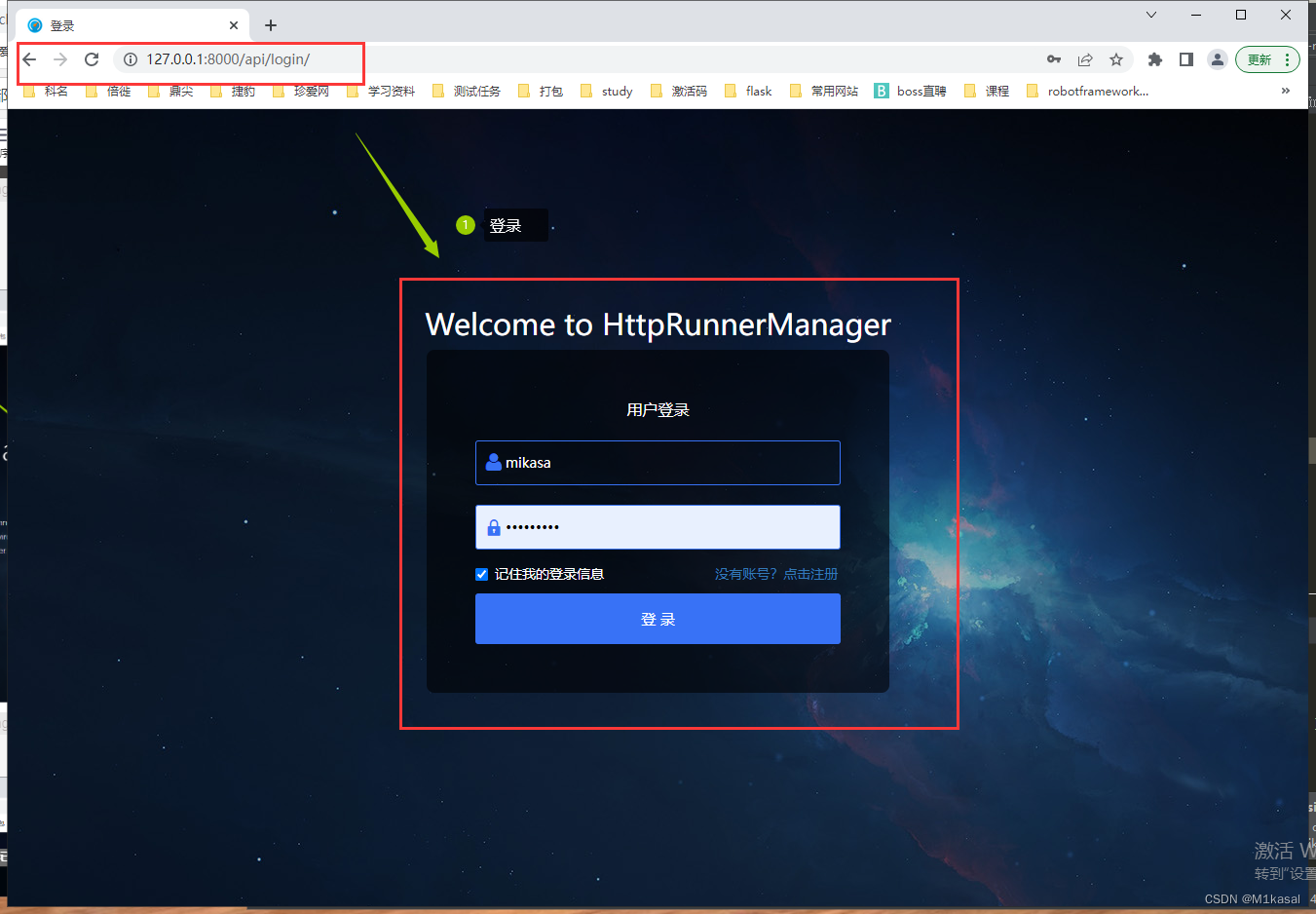
Task: Click the lock icon in password field
Action: [494, 527]
